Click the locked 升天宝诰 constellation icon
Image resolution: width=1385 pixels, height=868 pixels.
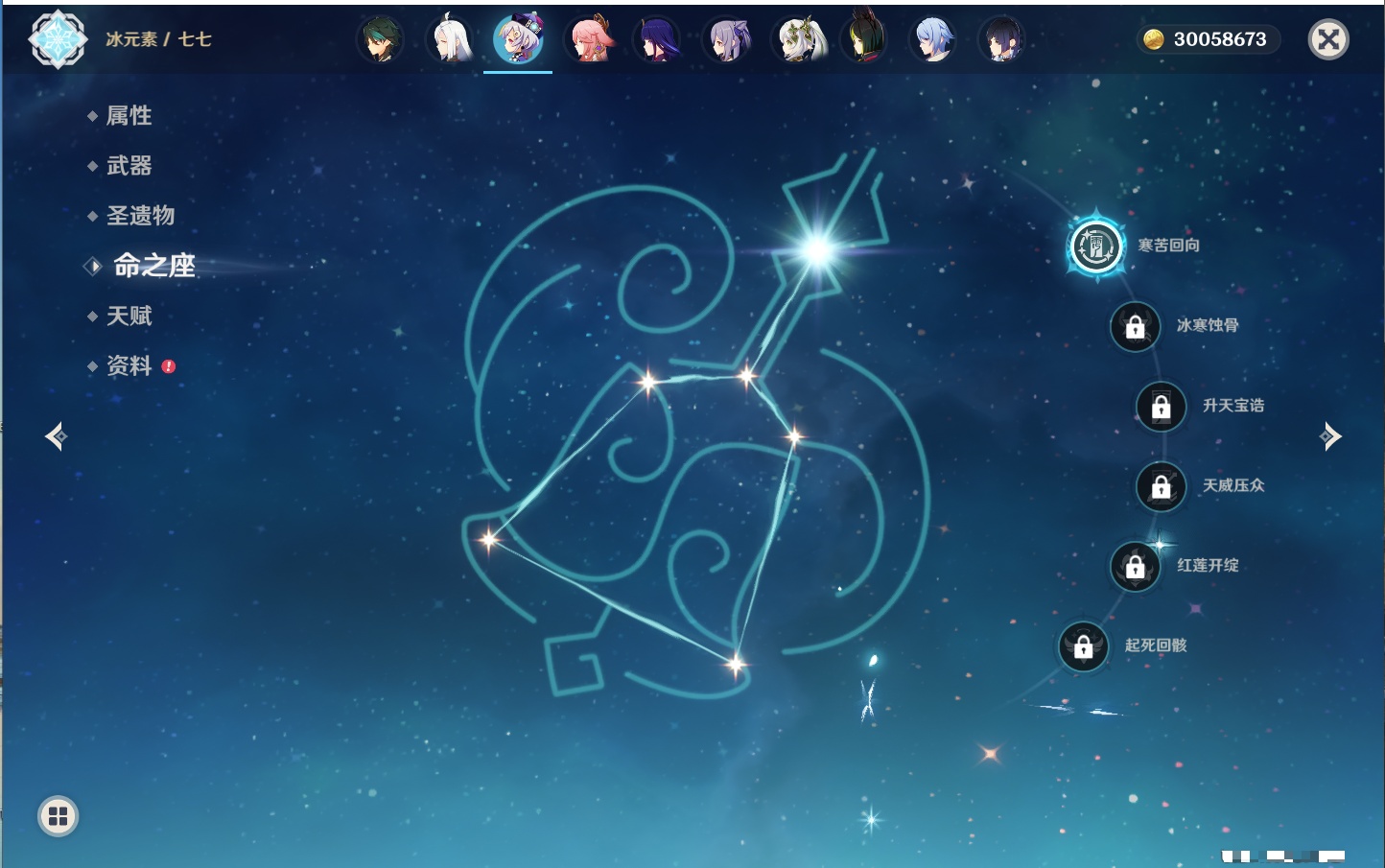(1162, 407)
